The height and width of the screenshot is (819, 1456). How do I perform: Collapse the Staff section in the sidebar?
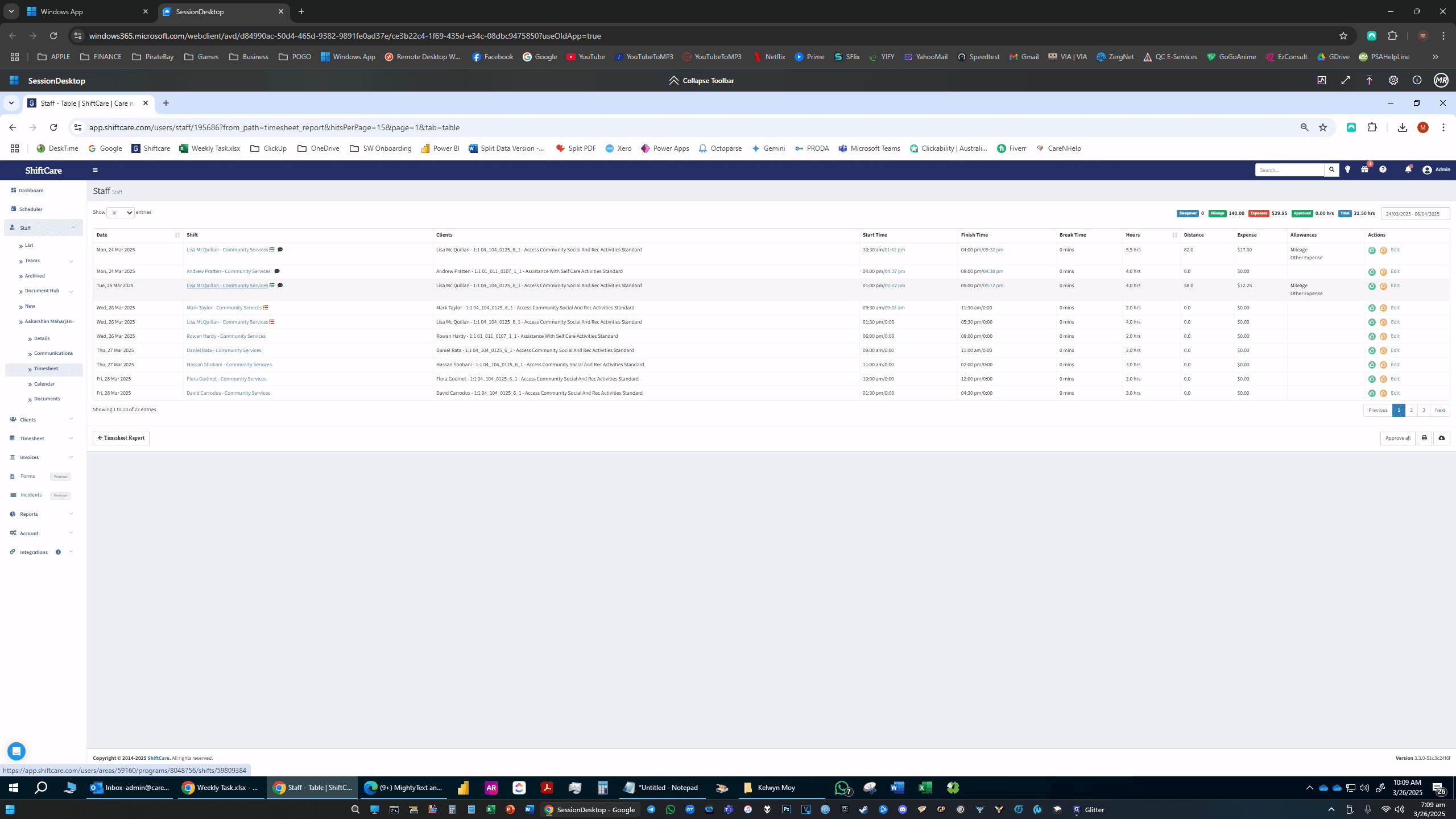click(43, 227)
